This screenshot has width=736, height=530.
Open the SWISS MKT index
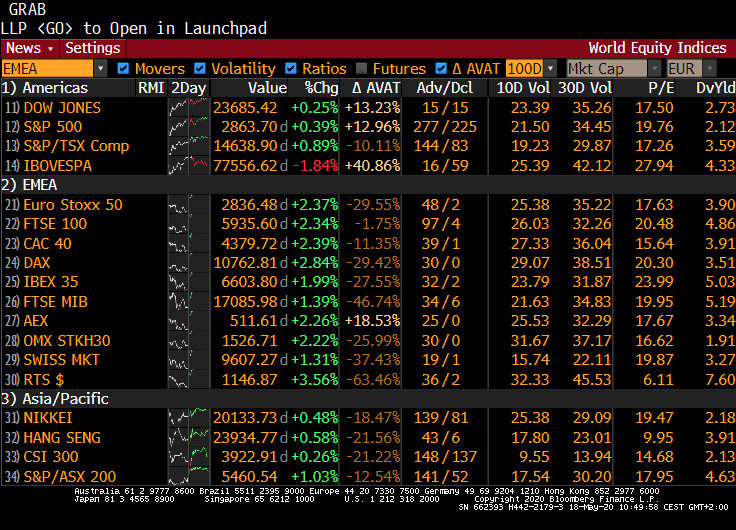click(61, 360)
